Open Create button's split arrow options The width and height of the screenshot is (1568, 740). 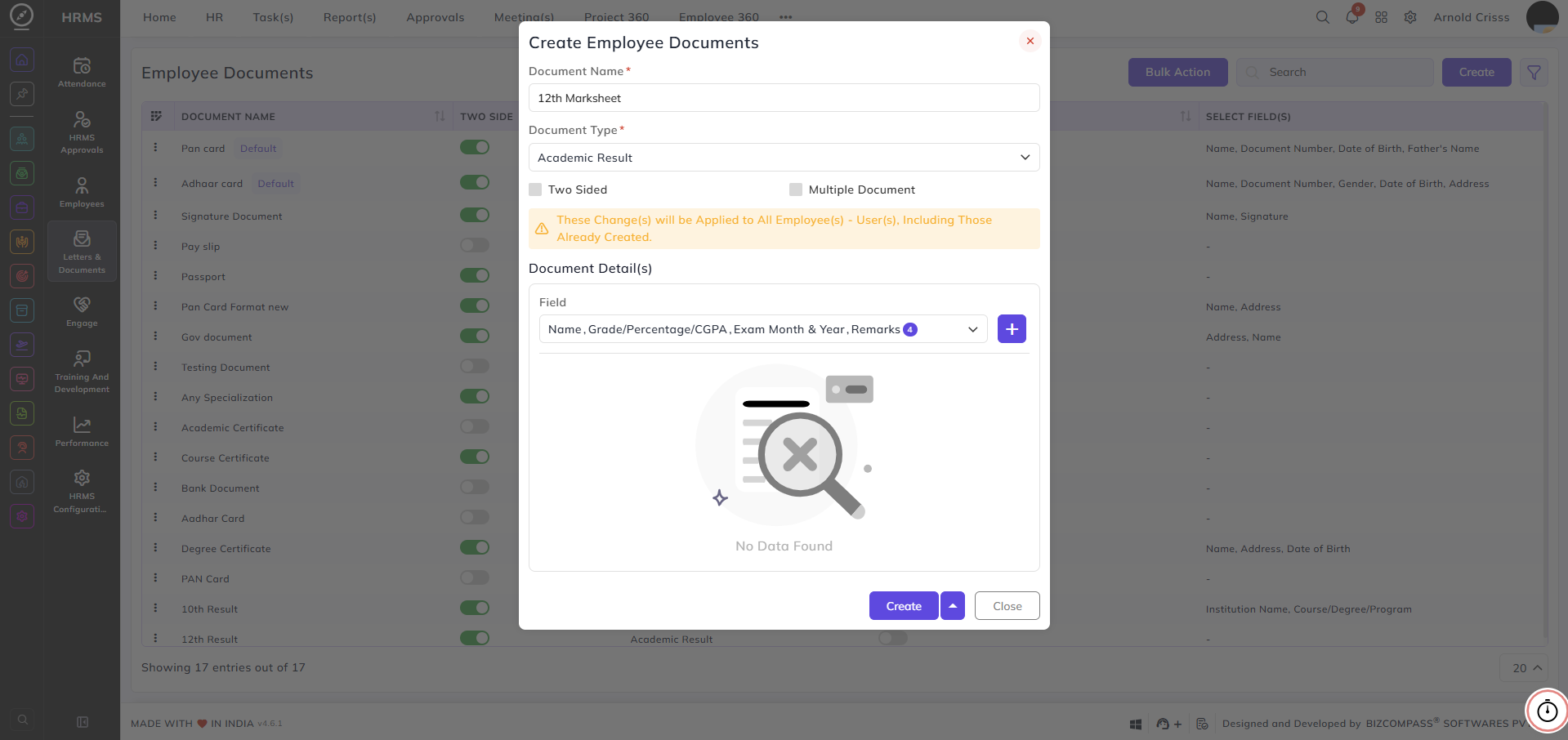pos(953,606)
